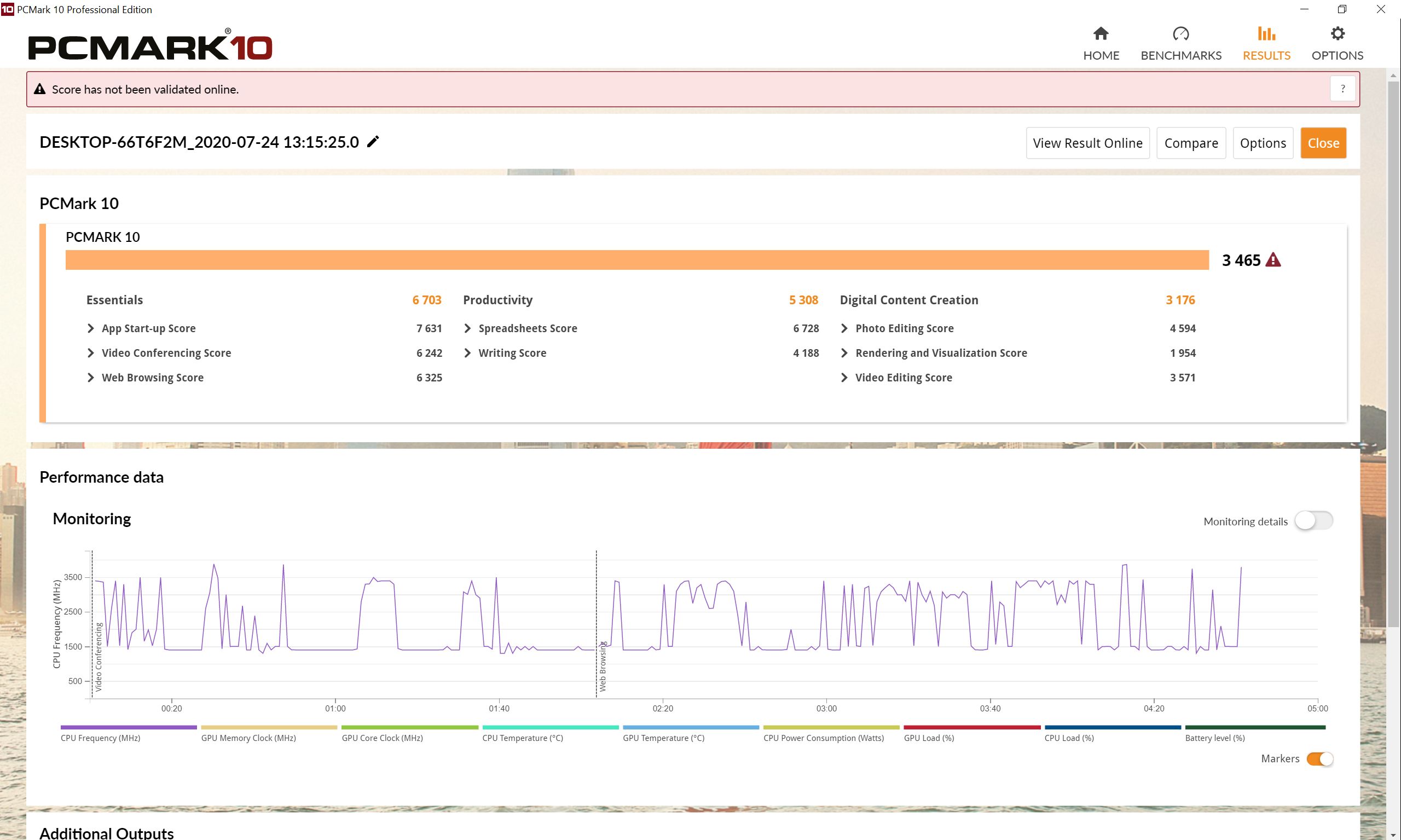Click the Results bar chart icon

pyautogui.click(x=1266, y=33)
